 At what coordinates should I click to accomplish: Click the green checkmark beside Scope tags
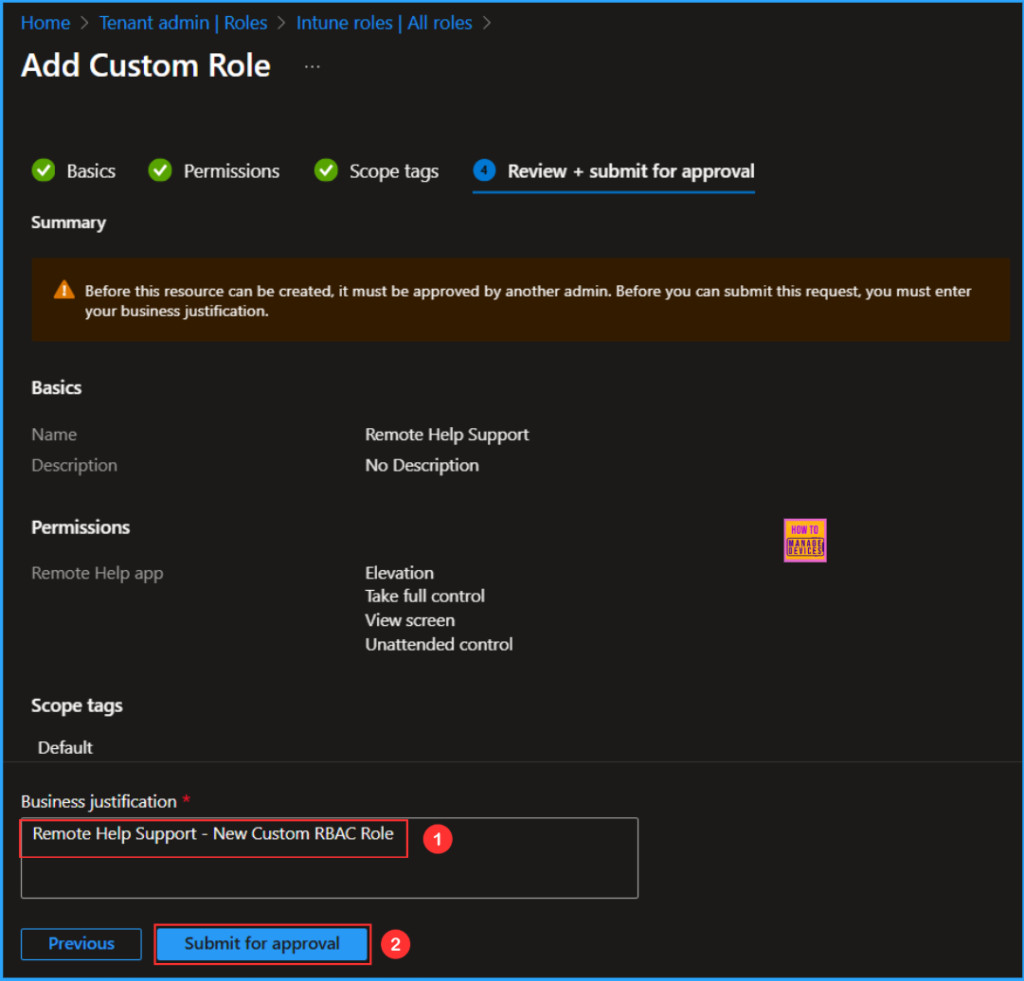[x=326, y=170]
